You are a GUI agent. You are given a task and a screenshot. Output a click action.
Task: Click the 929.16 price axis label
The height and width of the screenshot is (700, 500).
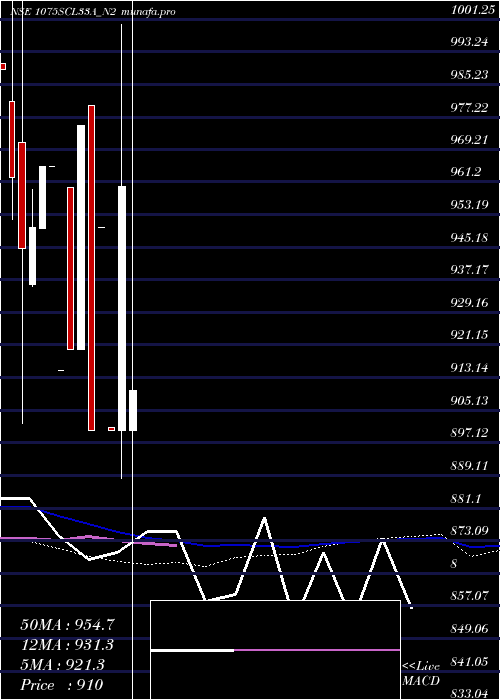point(469,303)
